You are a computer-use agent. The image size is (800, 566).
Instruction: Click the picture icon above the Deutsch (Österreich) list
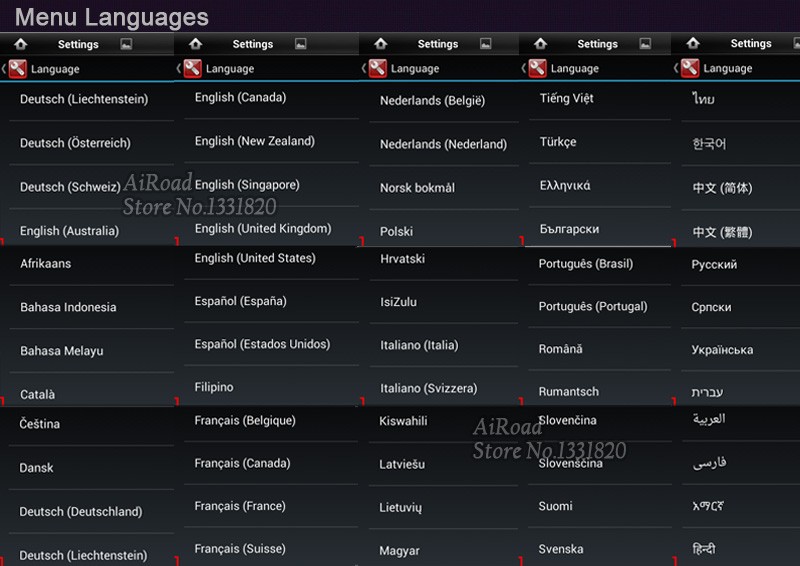pyautogui.click(x=126, y=44)
